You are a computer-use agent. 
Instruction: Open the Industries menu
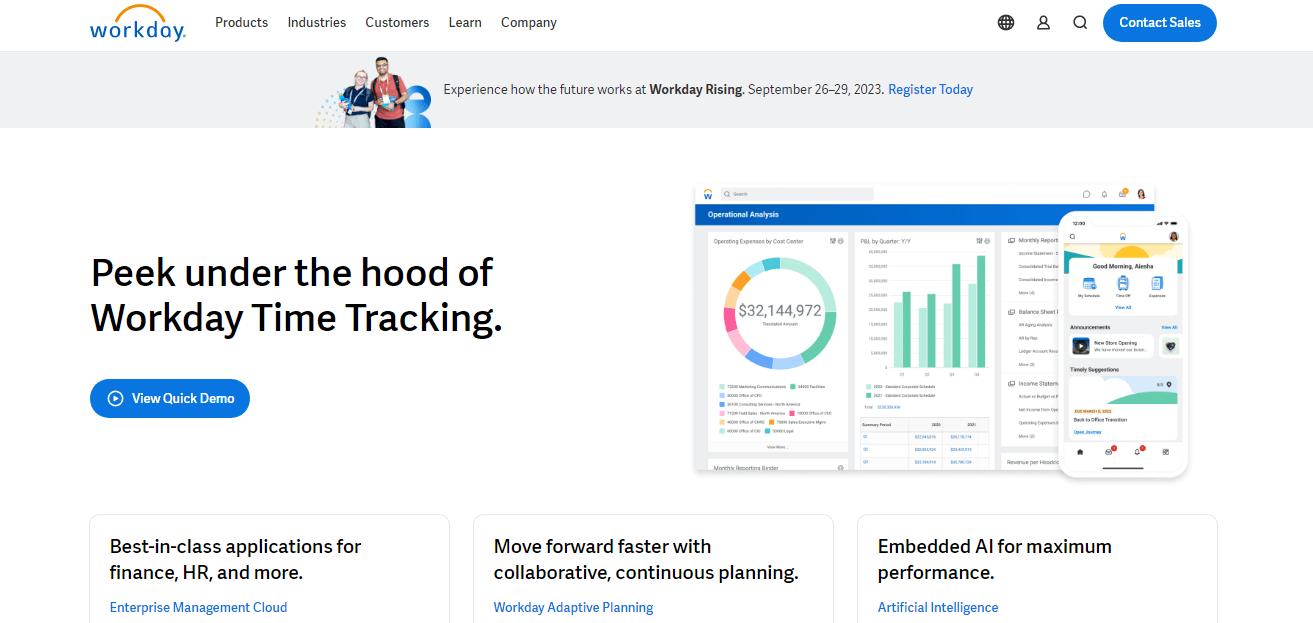tap(316, 22)
